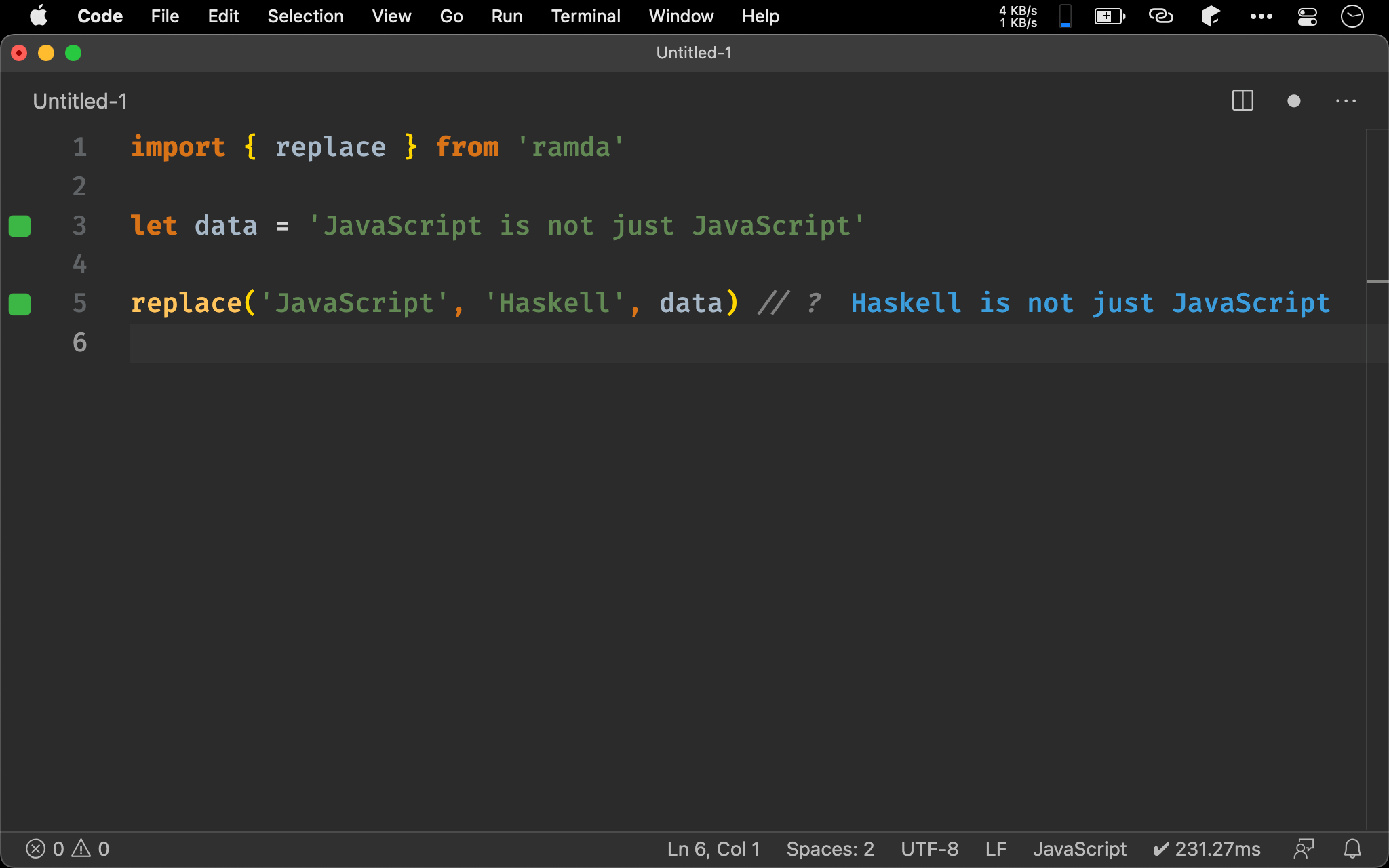Click line number 6 in the gutter
Viewport: 1389px width, 868px height.
click(79, 342)
